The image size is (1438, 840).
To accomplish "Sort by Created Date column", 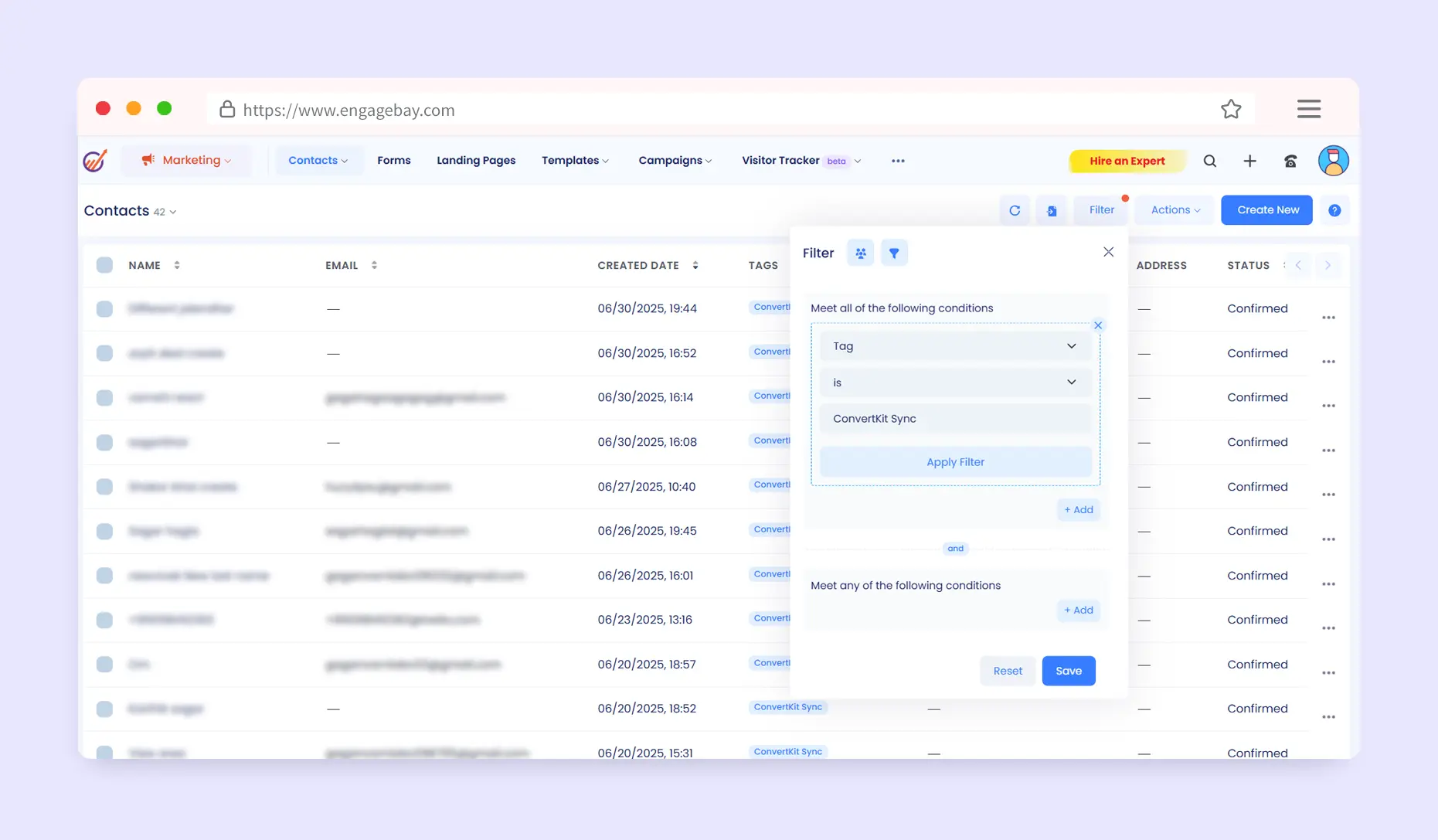I will 695,265.
